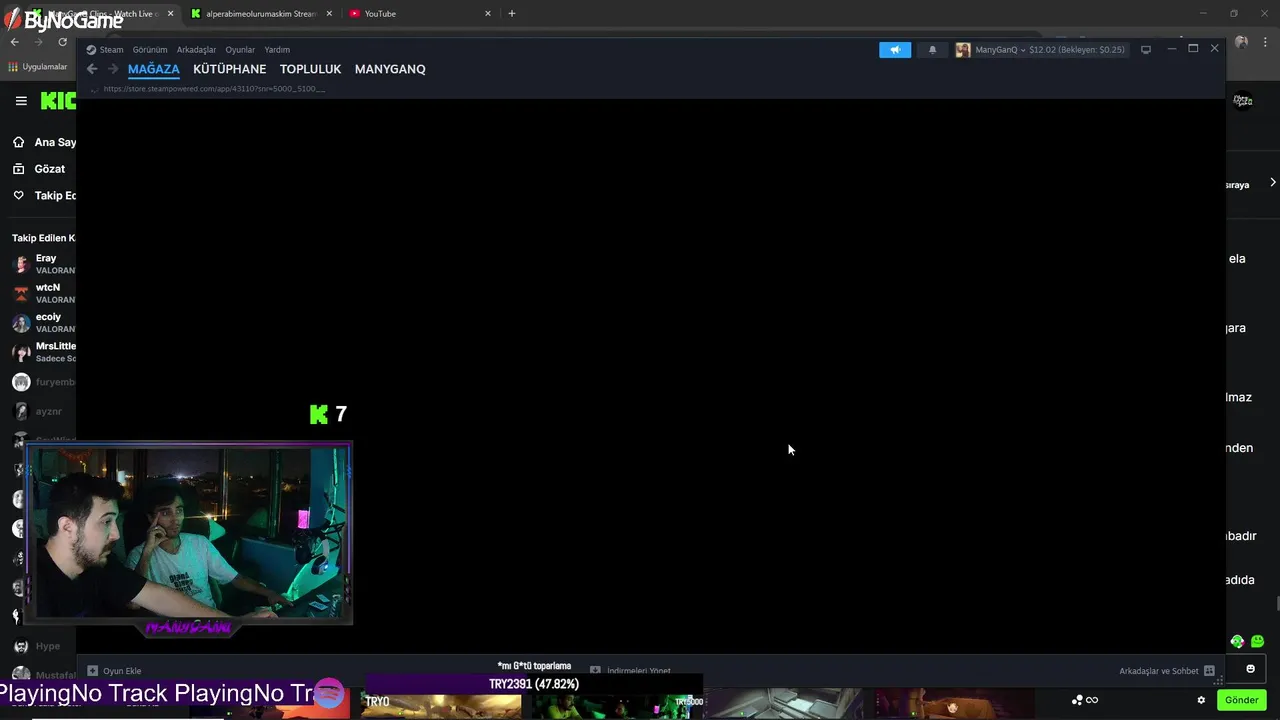Open the Oyunlar menu

240,50
